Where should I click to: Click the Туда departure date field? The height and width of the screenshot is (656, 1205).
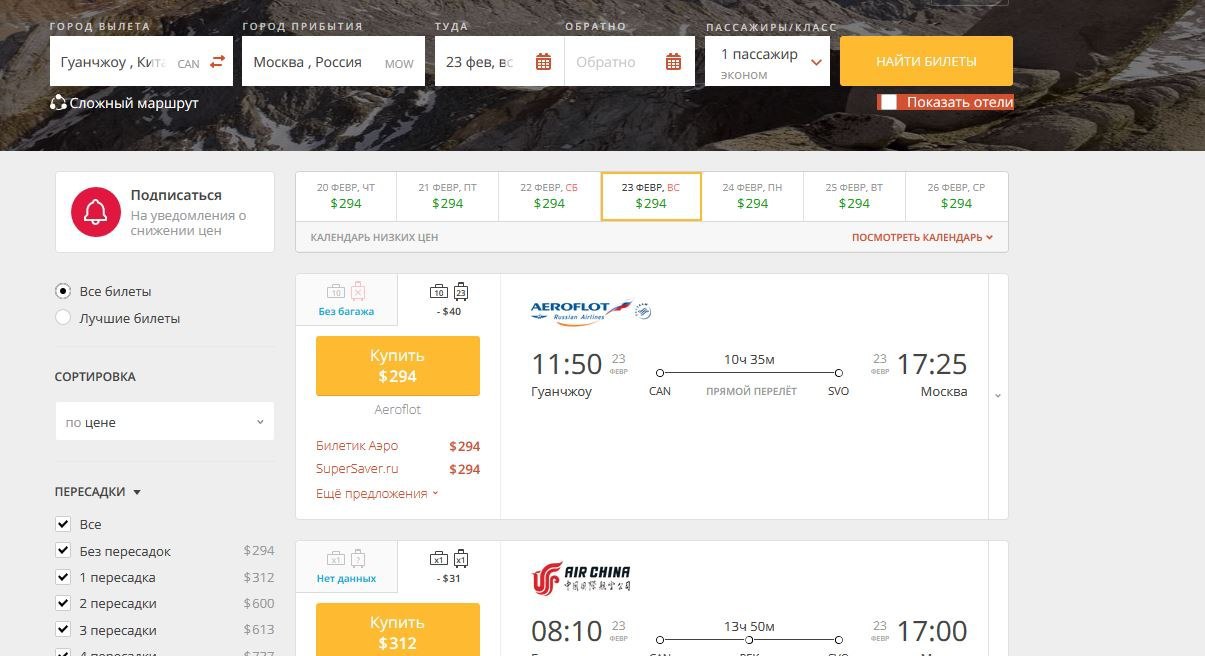(499, 62)
